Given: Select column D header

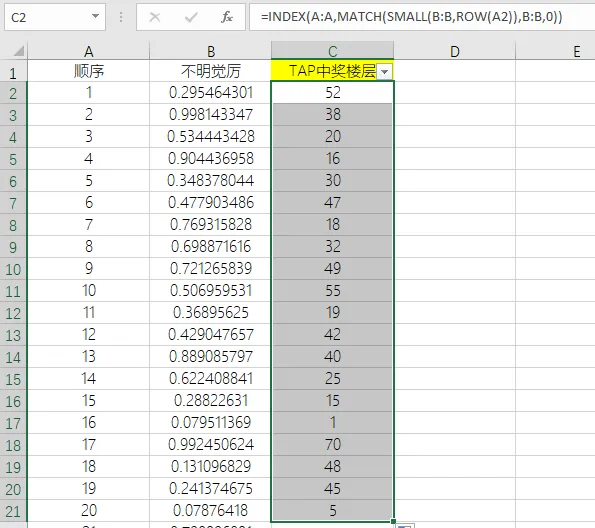Looking at the screenshot, I should click(455, 51).
